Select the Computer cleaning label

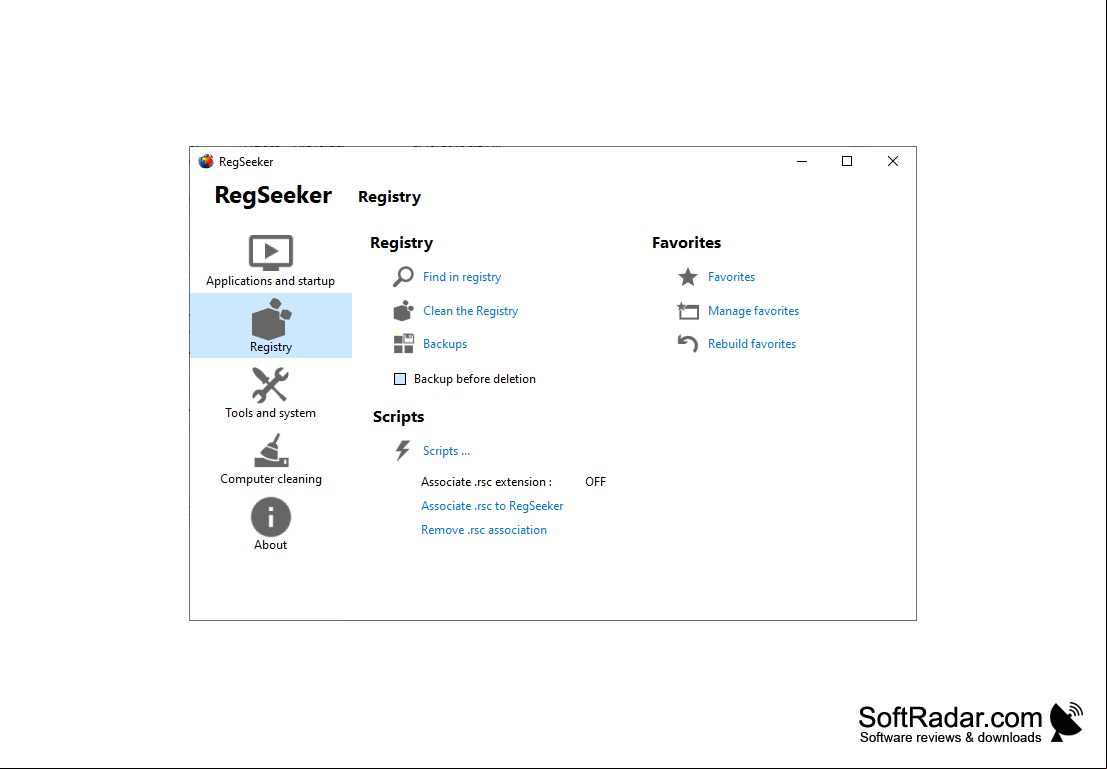pos(271,479)
